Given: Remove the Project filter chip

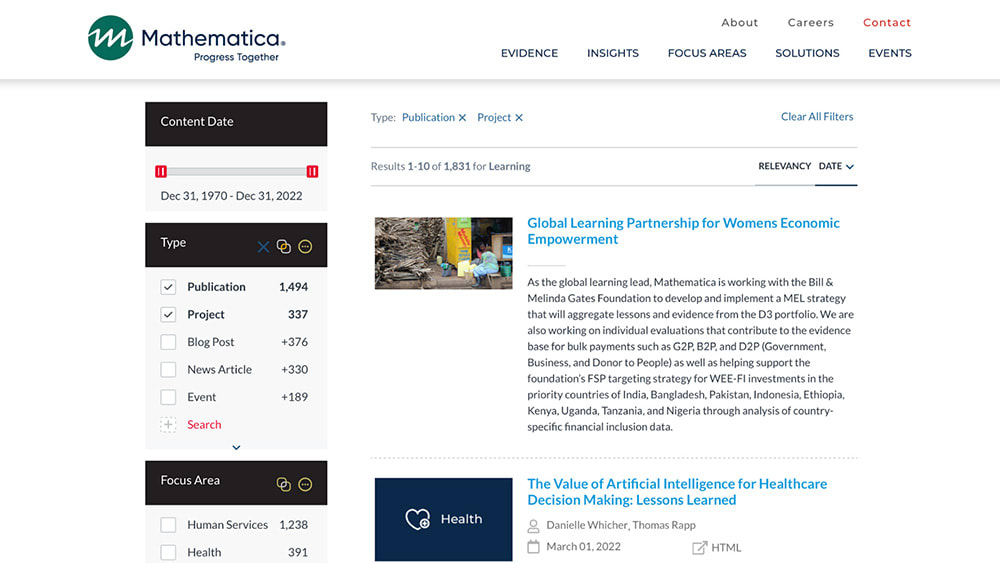Looking at the screenshot, I should tap(519, 118).
